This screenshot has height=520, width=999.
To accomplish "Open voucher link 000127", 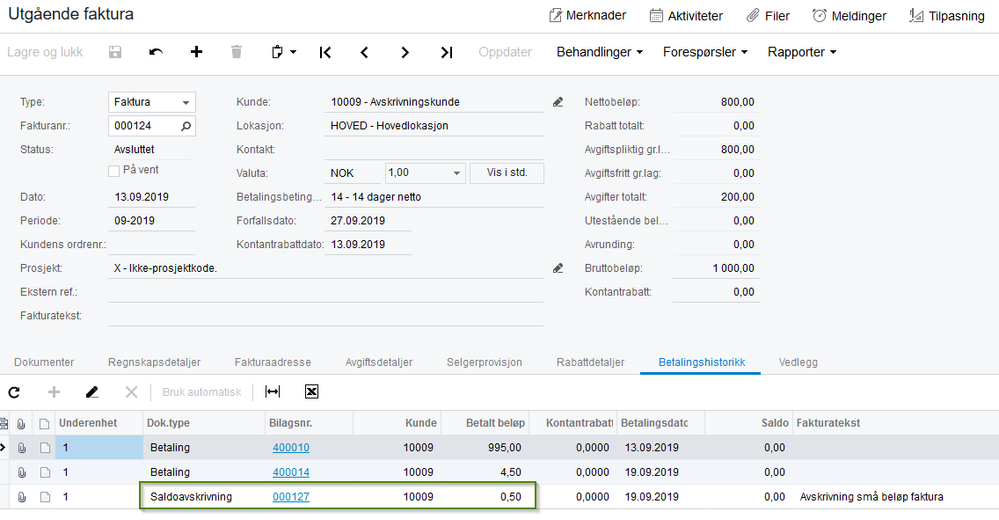I will click(x=290, y=497).
